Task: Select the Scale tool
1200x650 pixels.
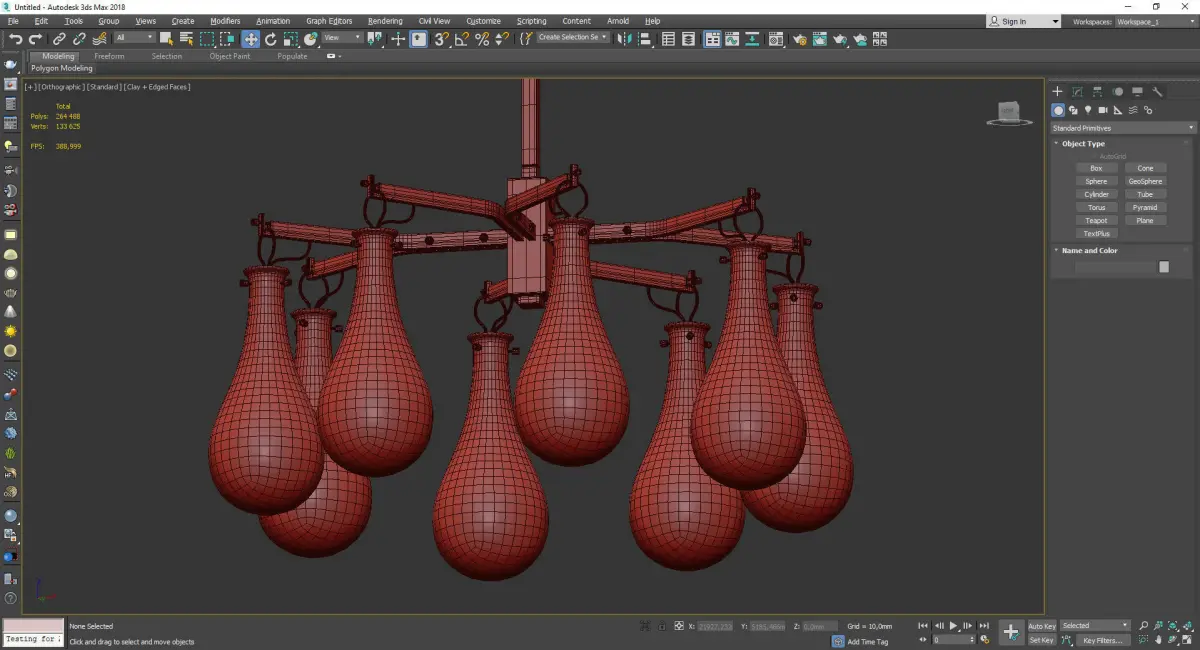Action: pos(290,39)
